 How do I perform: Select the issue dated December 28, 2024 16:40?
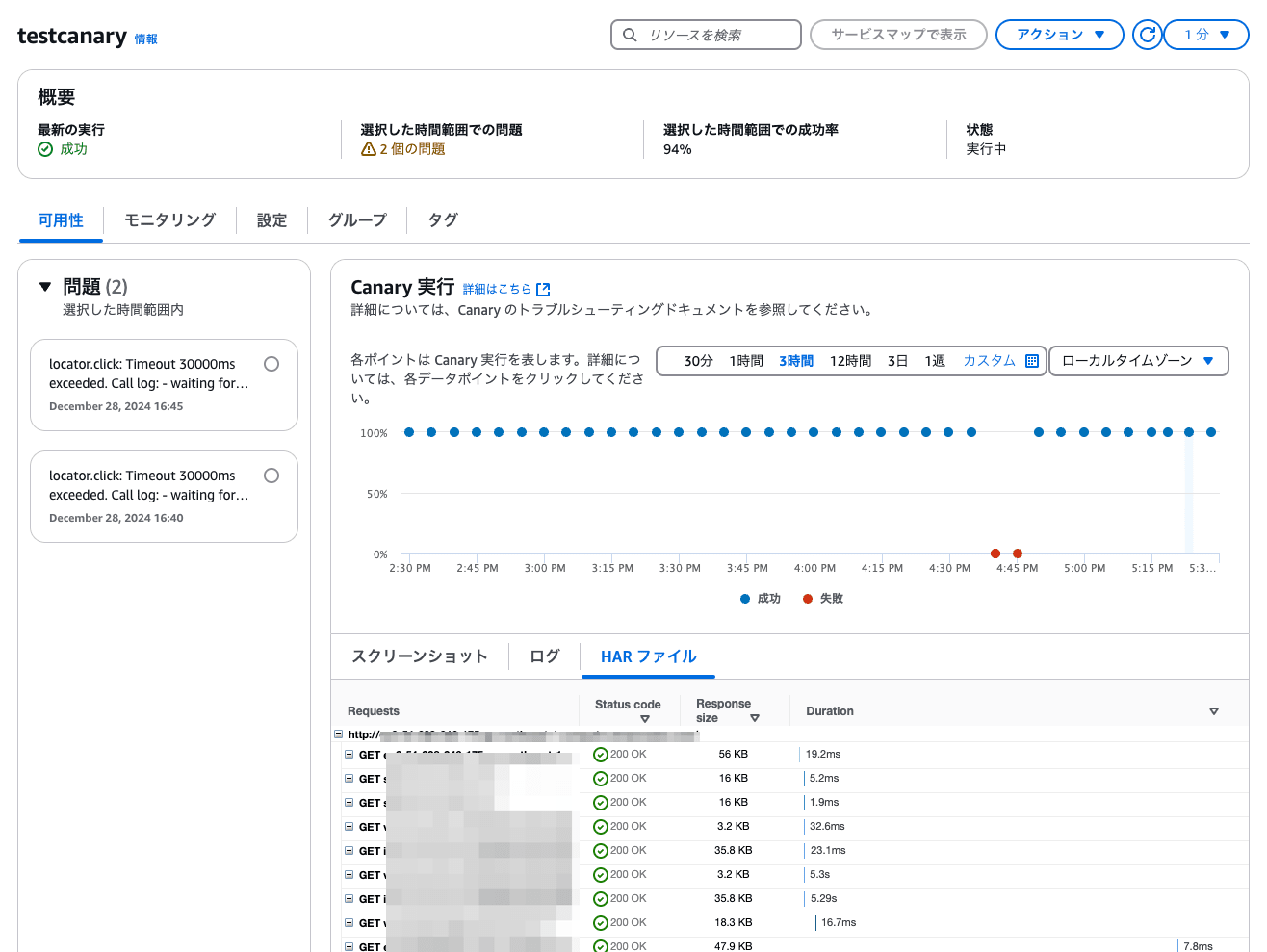[271, 476]
